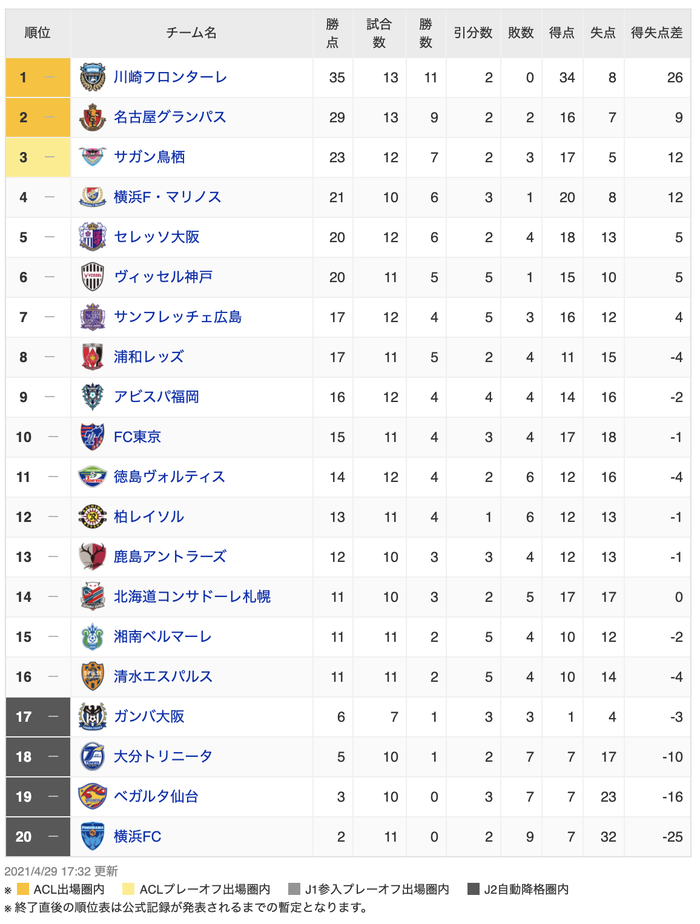This screenshot has width=700, height=924.
Task: Click the Vissel Kobe striped crest
Action: click(92, 277)
